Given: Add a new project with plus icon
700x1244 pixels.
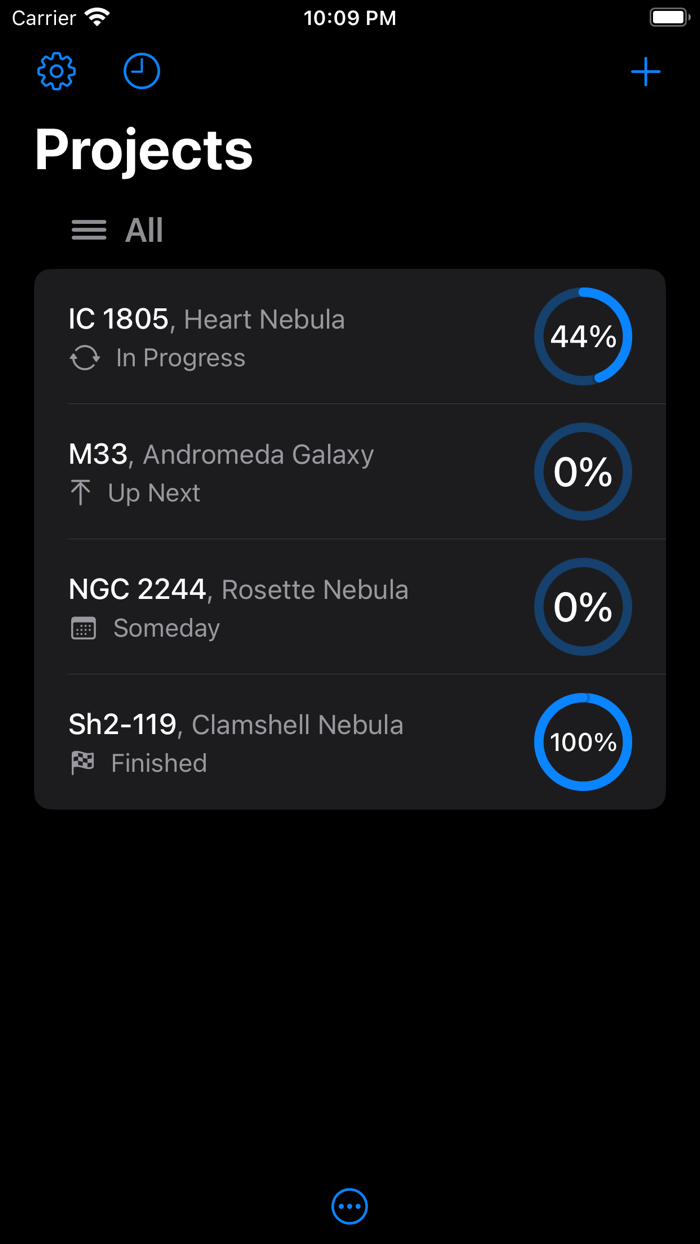Looking at the screenshot, I should (646, 72).
